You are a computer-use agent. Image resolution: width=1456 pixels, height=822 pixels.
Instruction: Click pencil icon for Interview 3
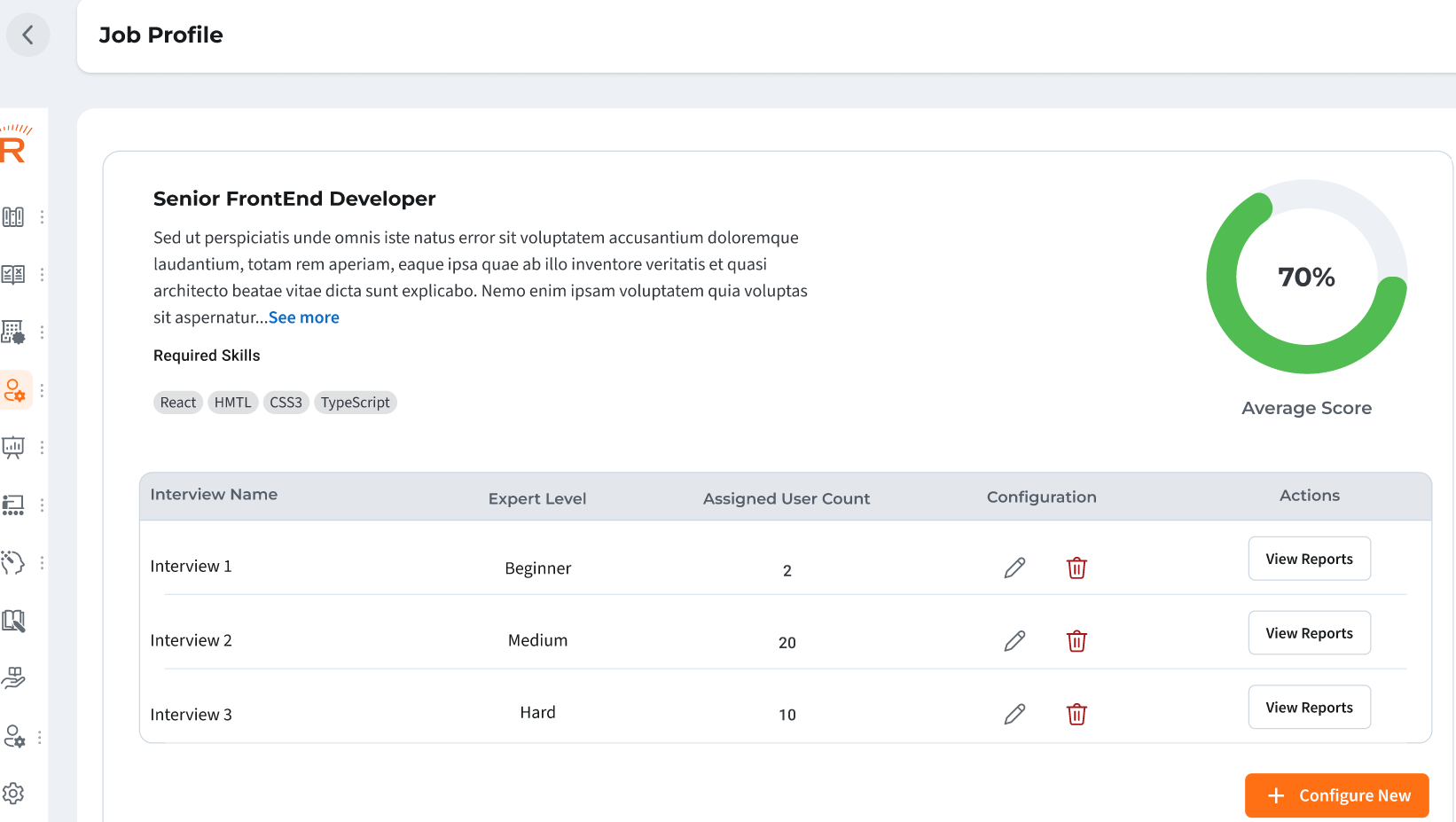click(1014, 714)
